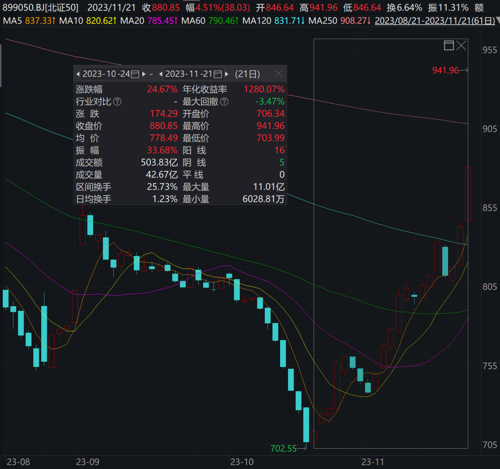Step end date 2023-11-21 forward
This screenshot has height=469, width=500.
(x=227, y=74)
